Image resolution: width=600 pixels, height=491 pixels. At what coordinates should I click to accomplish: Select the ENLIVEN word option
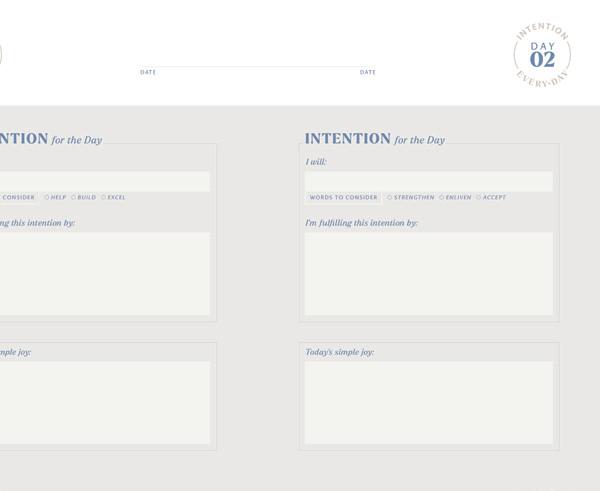point(455,197)
